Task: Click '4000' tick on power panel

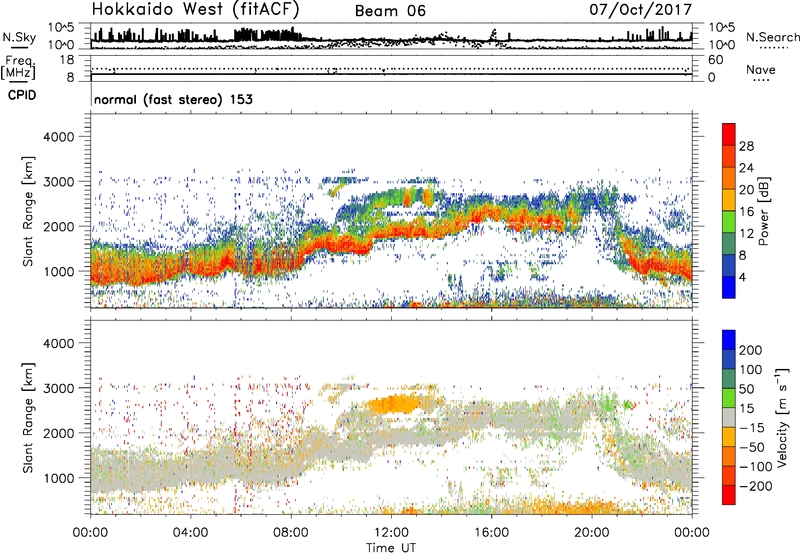Action: click(x=58, y=137)
